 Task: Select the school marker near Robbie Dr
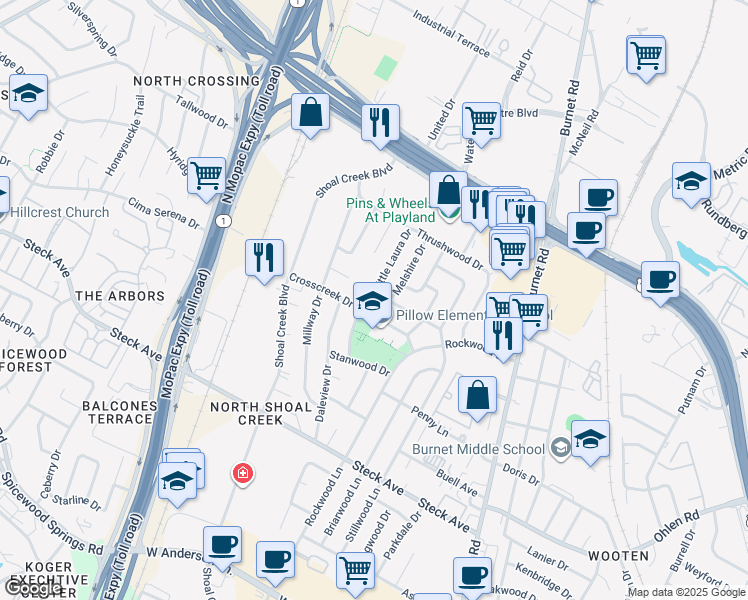pos(28,94)
